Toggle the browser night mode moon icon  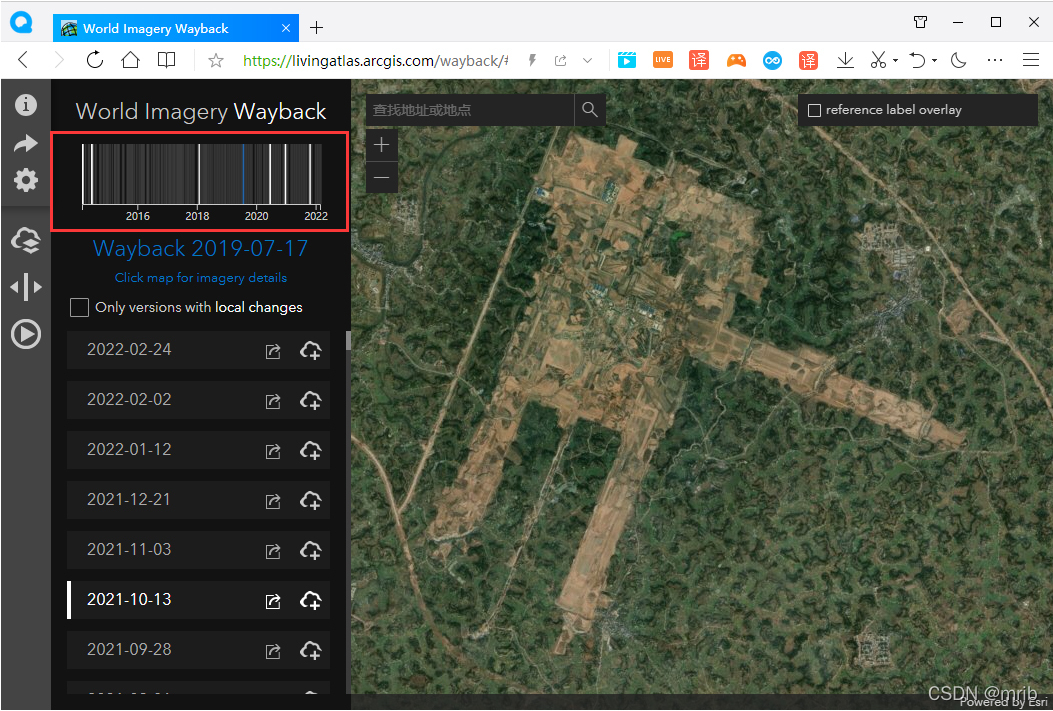click(958, 60)
